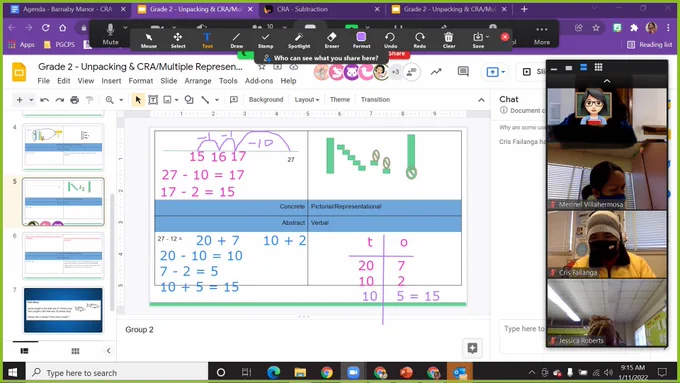Click the Group 2 speaker notes
This screenshot has width=680, height=383.
pos(139,330)
